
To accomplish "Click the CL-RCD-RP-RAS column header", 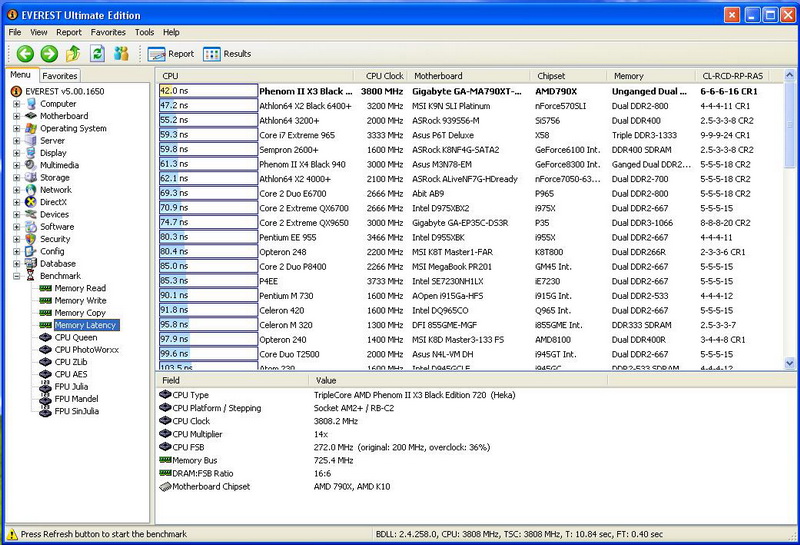I will (x=732, y=76).
